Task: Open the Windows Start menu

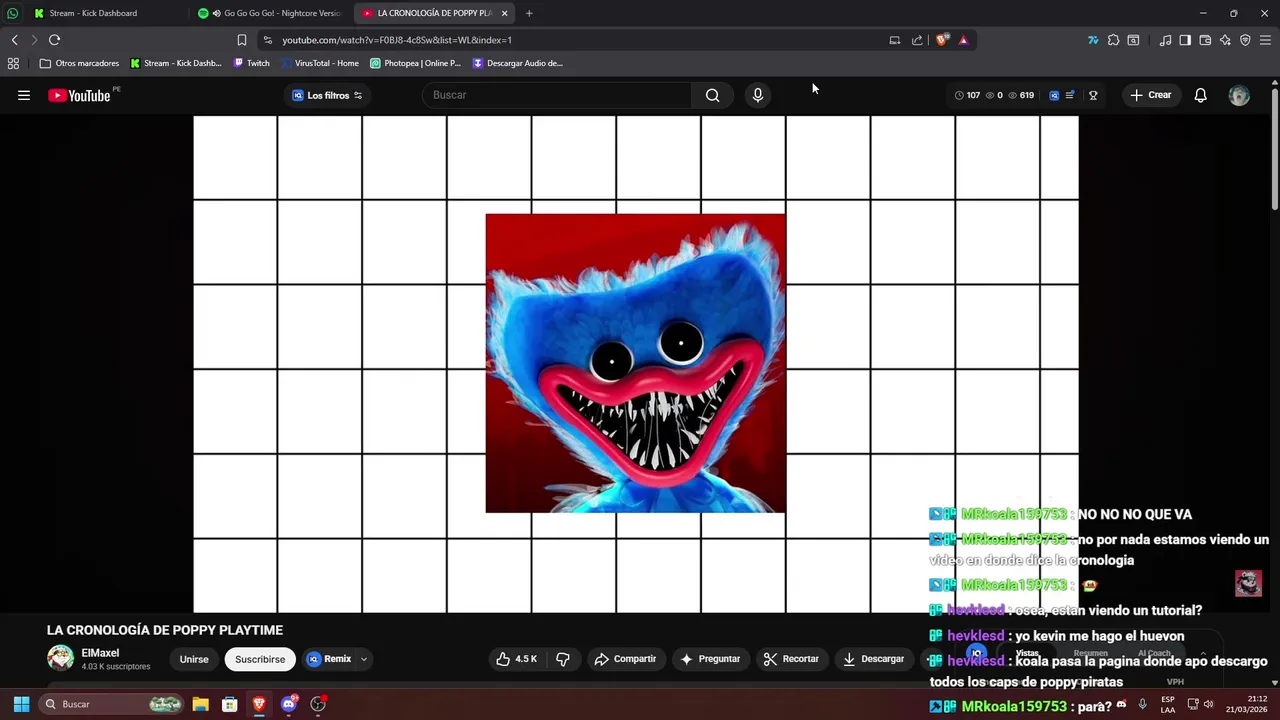Action: (21, 704)
